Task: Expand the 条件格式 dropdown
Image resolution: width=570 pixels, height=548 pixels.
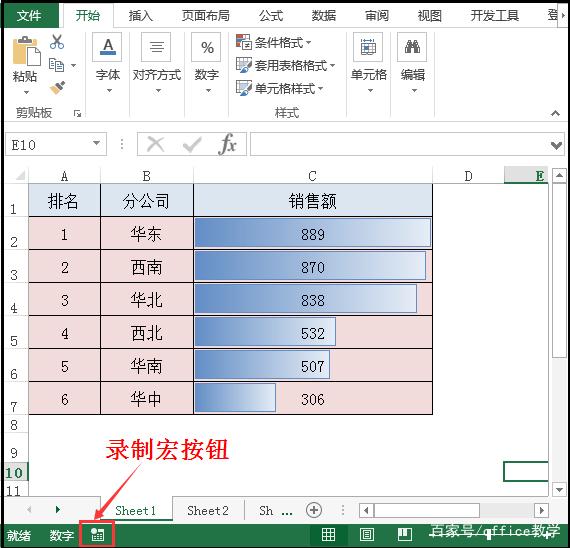Action: click(x=308, y=43)
